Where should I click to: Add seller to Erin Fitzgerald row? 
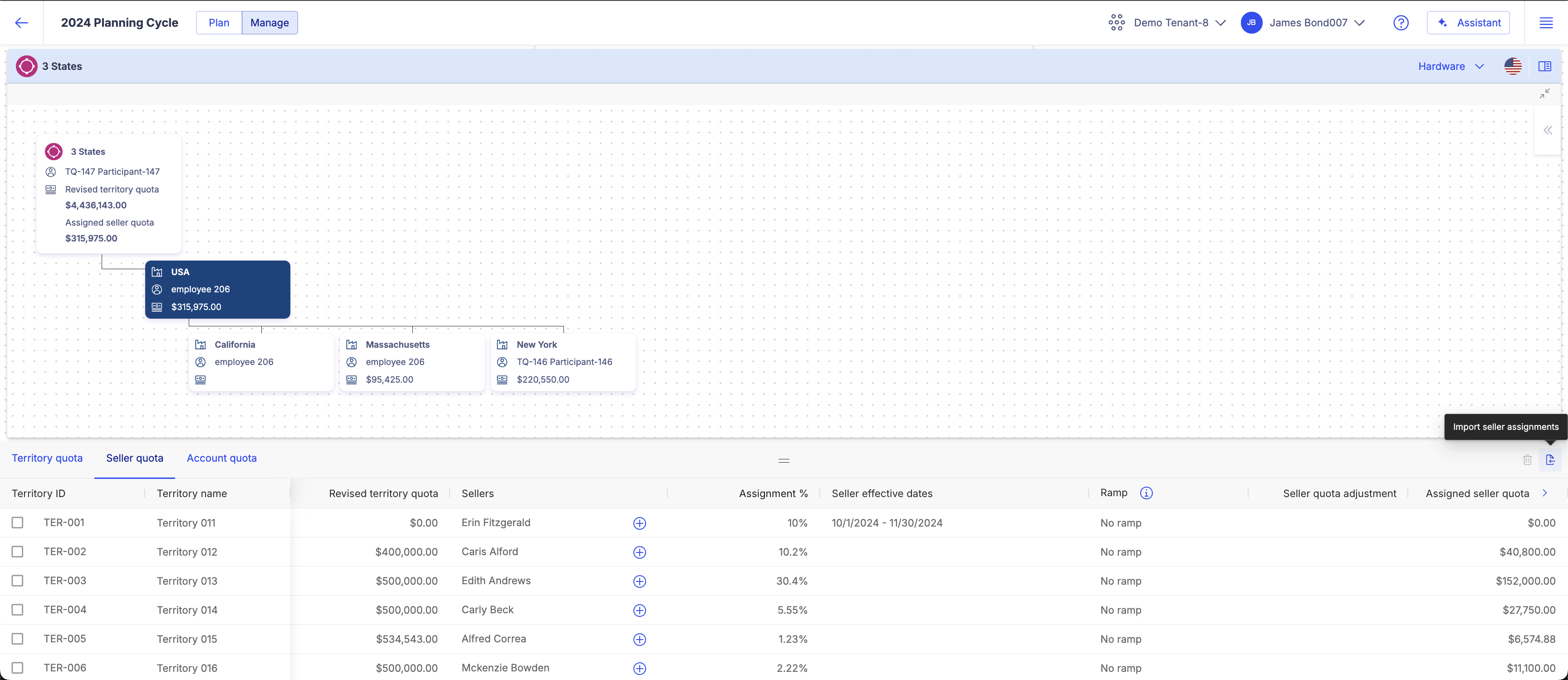coord(639,523)
